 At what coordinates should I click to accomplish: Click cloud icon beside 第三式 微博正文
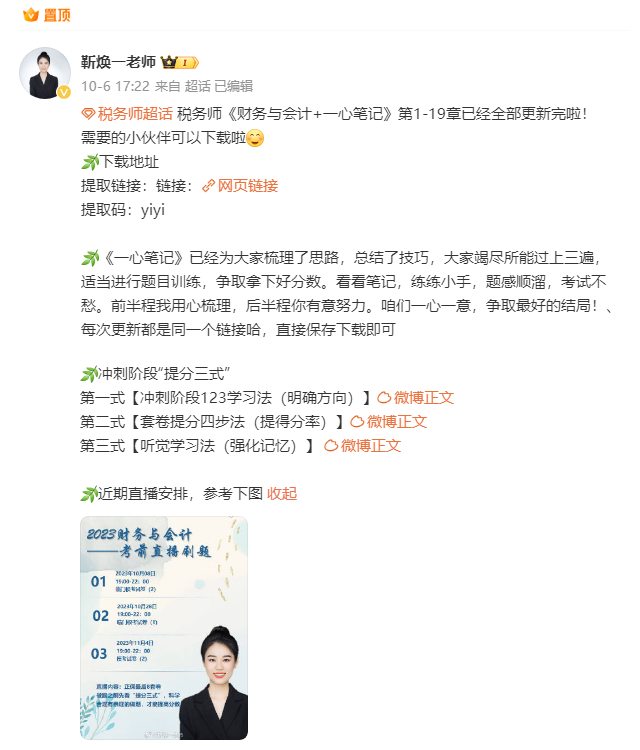coord(331,446)
